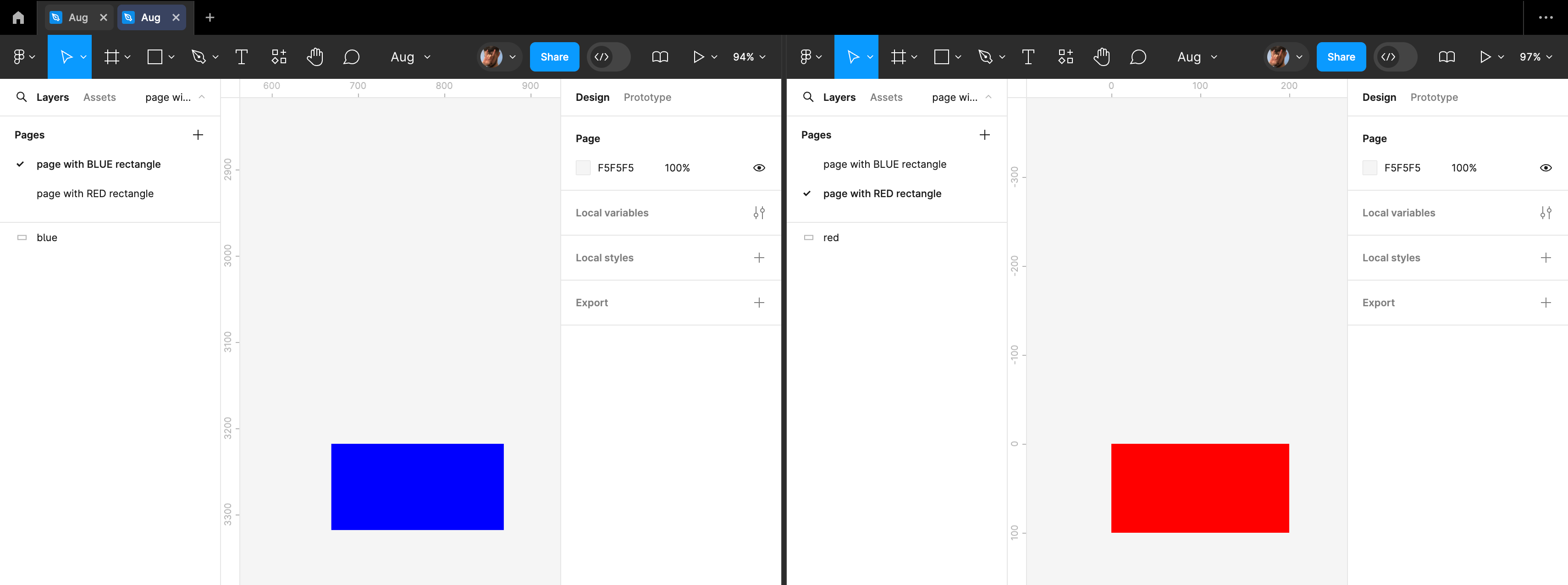Select Comment tool in right window

1138,56
